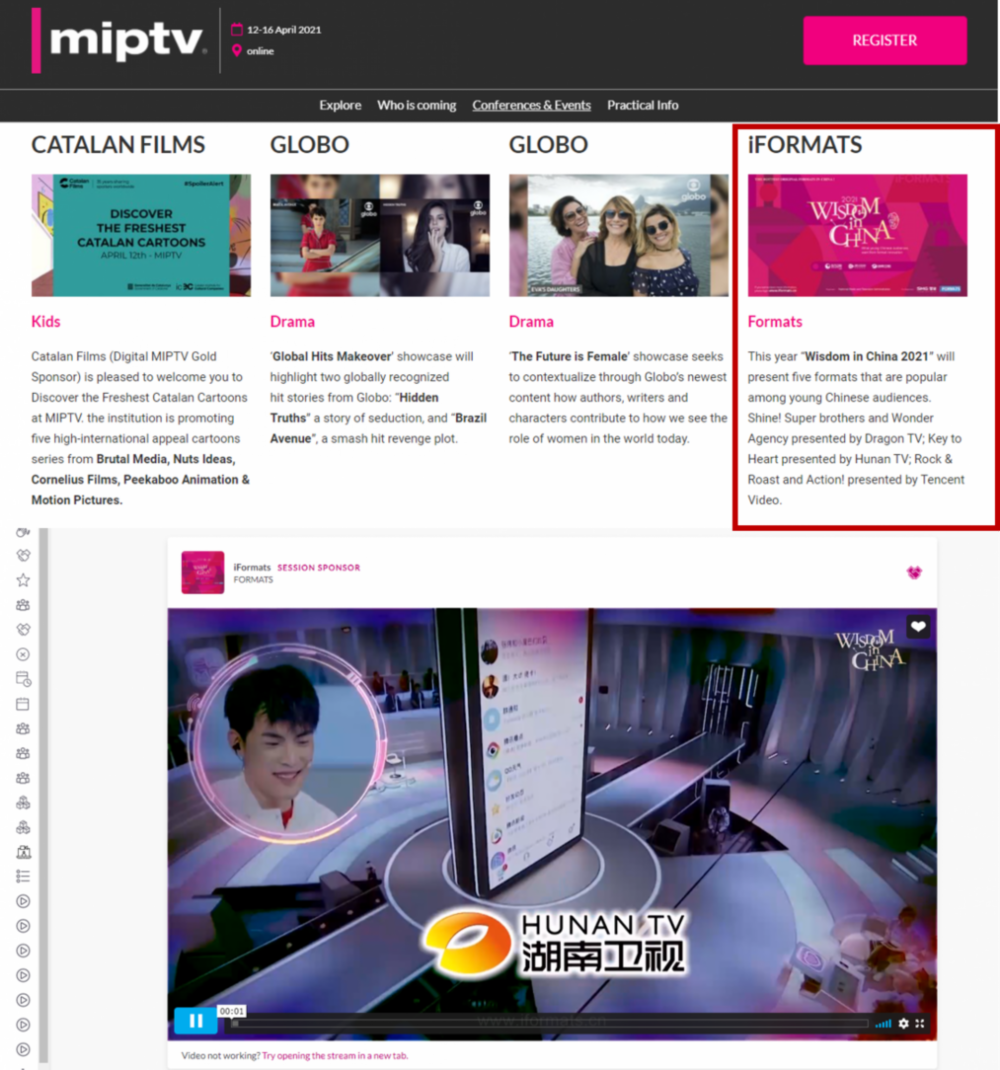Click the sidebar vertical scrollbar
This screenshot has height=1070, width=1000.
coord(44,795)
